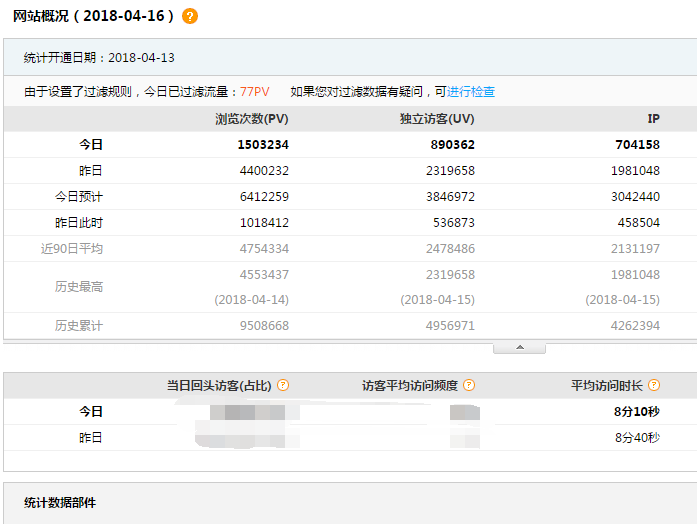Viewport: 697px width, 524px height.
Task: Select the 今日预计 row label
Action: tap(78, 197)
